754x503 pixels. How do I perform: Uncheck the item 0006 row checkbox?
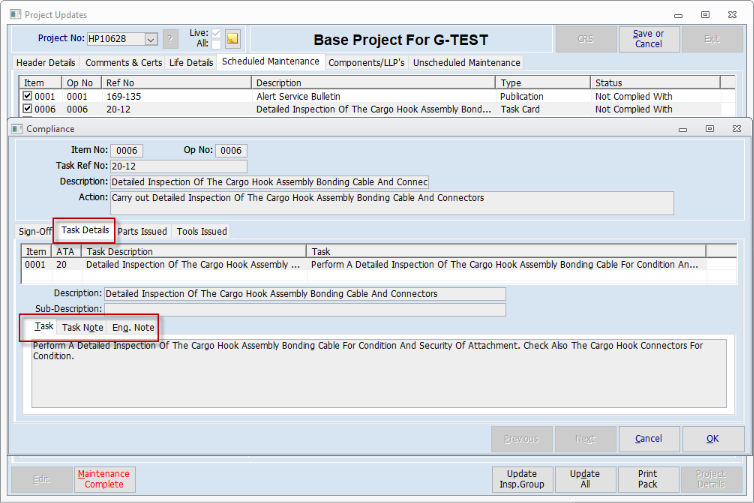[27, 109]
